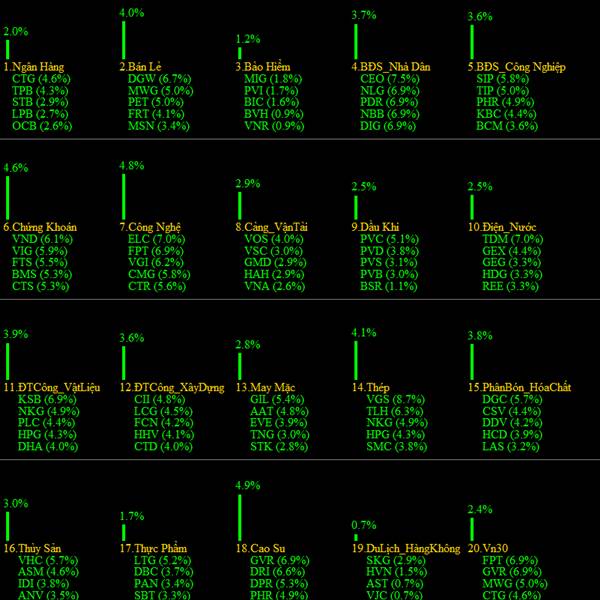600x600 pixels.
Task: Click the MIG (1.8%) entry
Action: [273, 79]
